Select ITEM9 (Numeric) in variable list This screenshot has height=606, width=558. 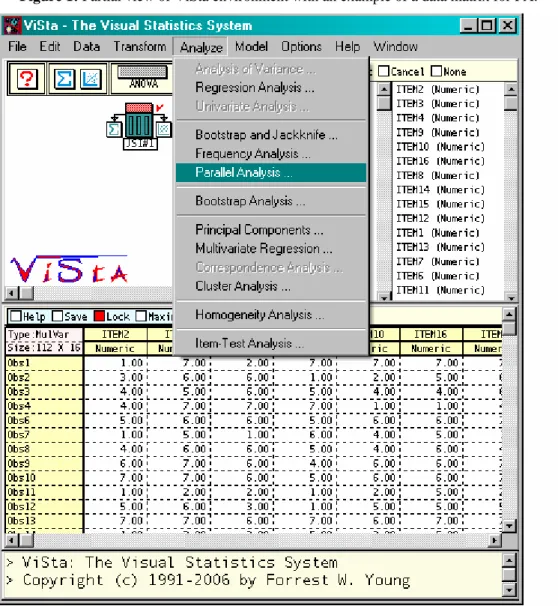point(438,133)
